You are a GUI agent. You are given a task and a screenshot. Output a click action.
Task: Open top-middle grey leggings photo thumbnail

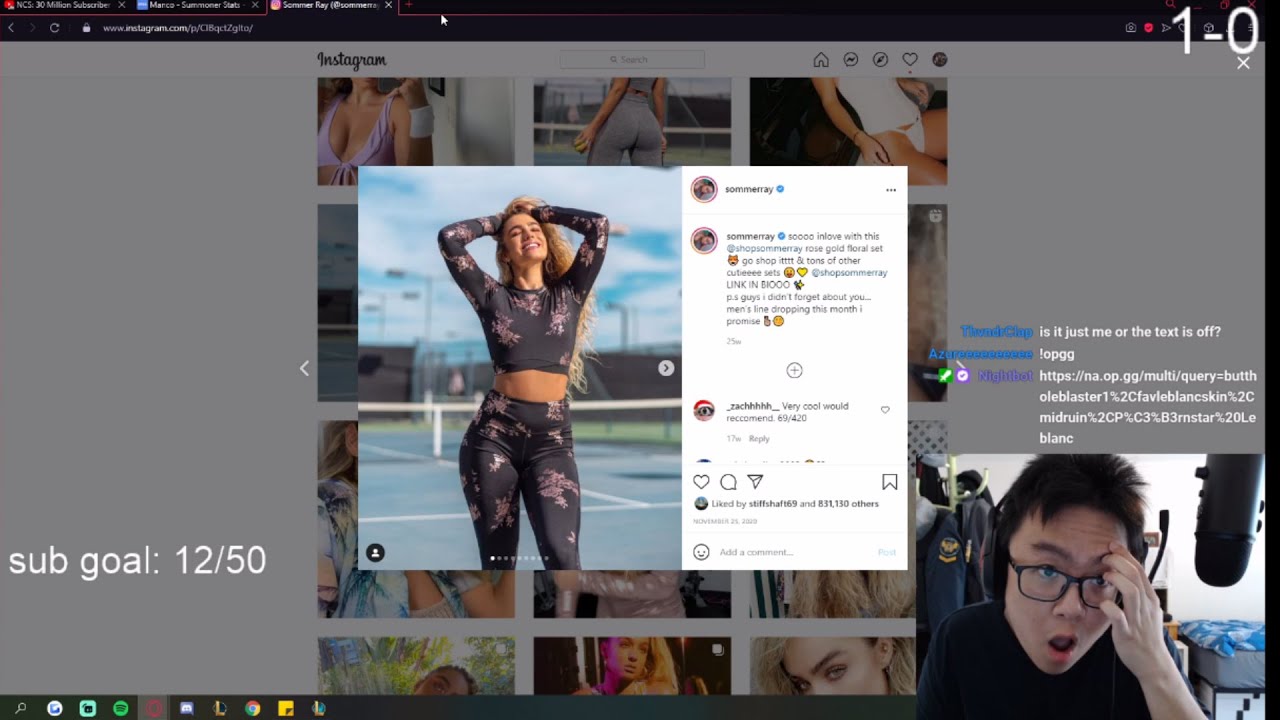point(632,121)
